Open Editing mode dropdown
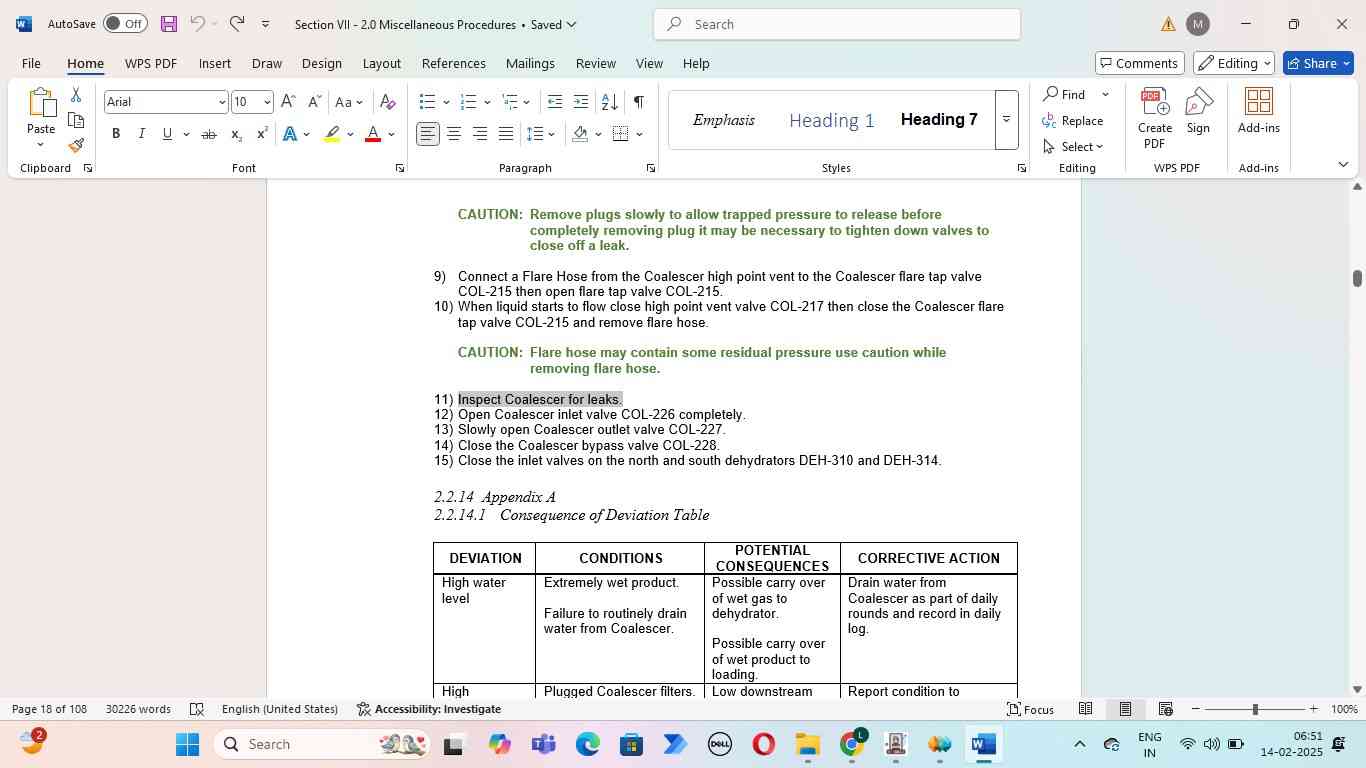This screenshot has width=1366, height=768. 1234,63
